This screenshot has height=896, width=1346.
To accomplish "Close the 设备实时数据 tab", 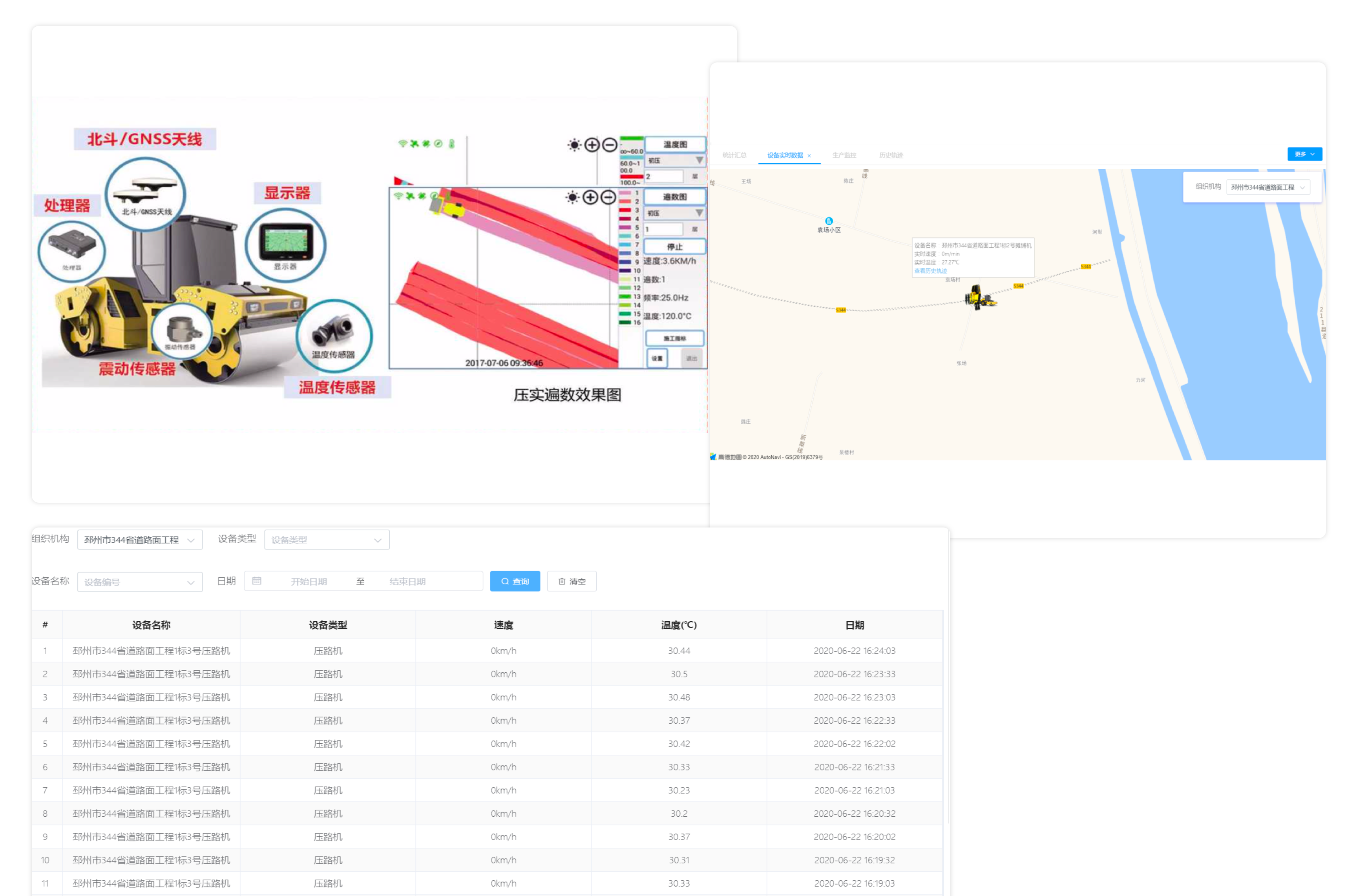I will (x=809, y=156).
